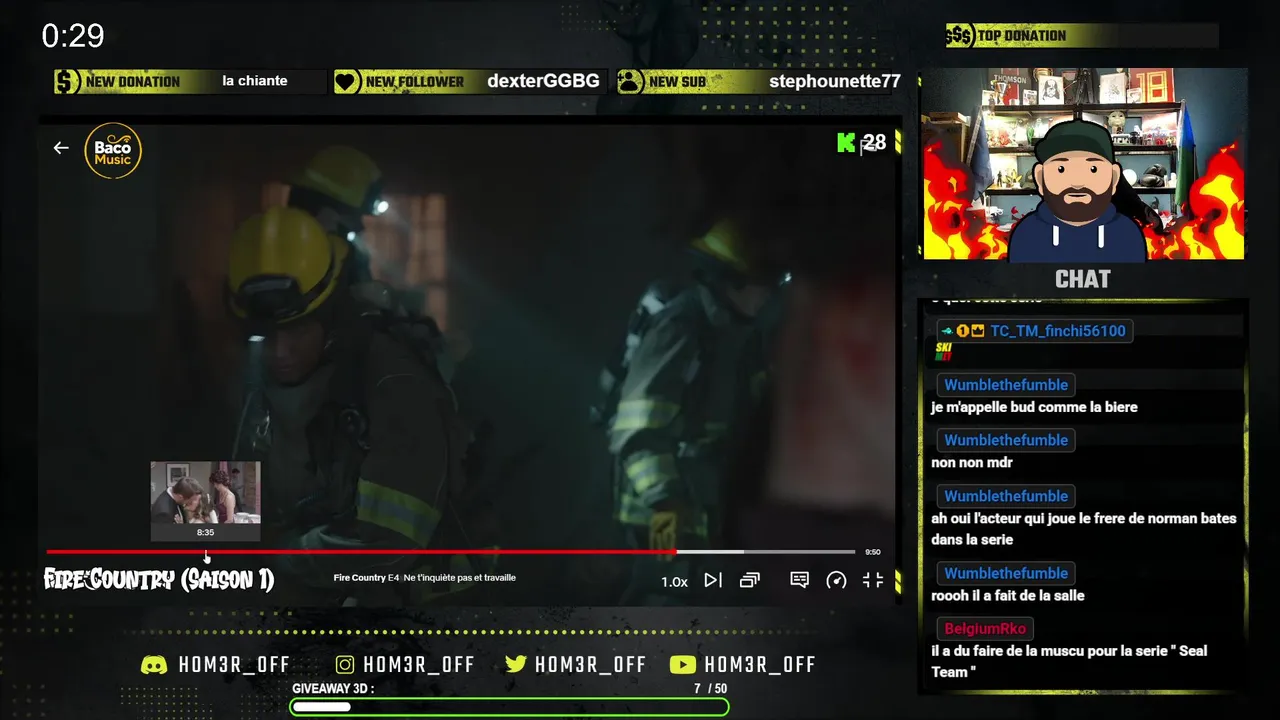
Task: Click the 0:29 timer
Action: tap(73, 36)
